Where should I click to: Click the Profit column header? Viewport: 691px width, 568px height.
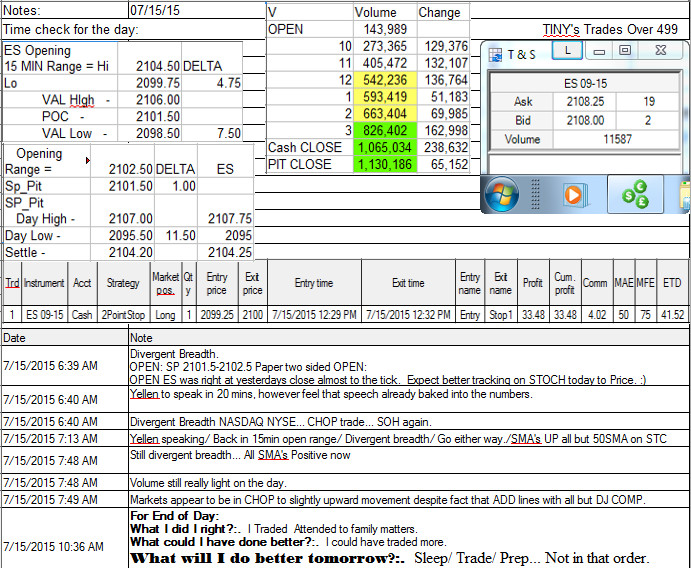[x=533, y=283]
